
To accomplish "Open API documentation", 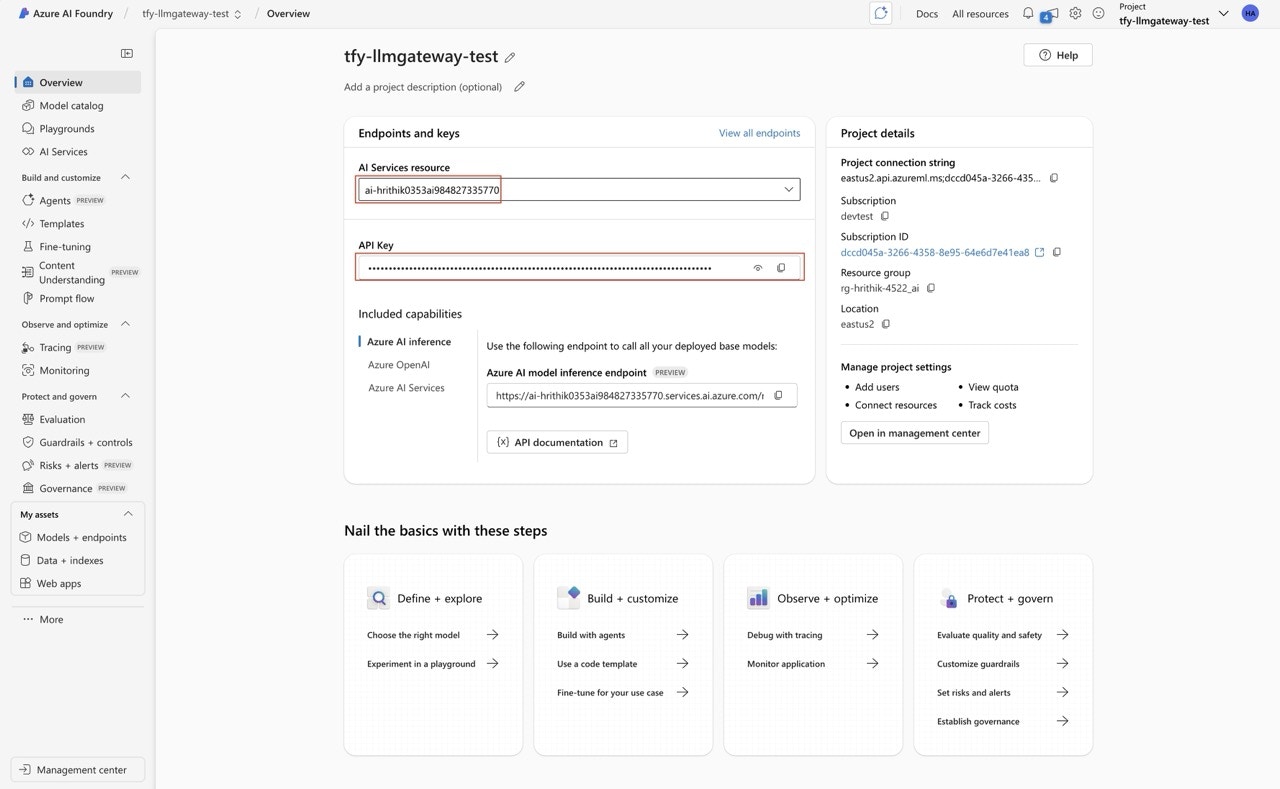I will 557,442.
